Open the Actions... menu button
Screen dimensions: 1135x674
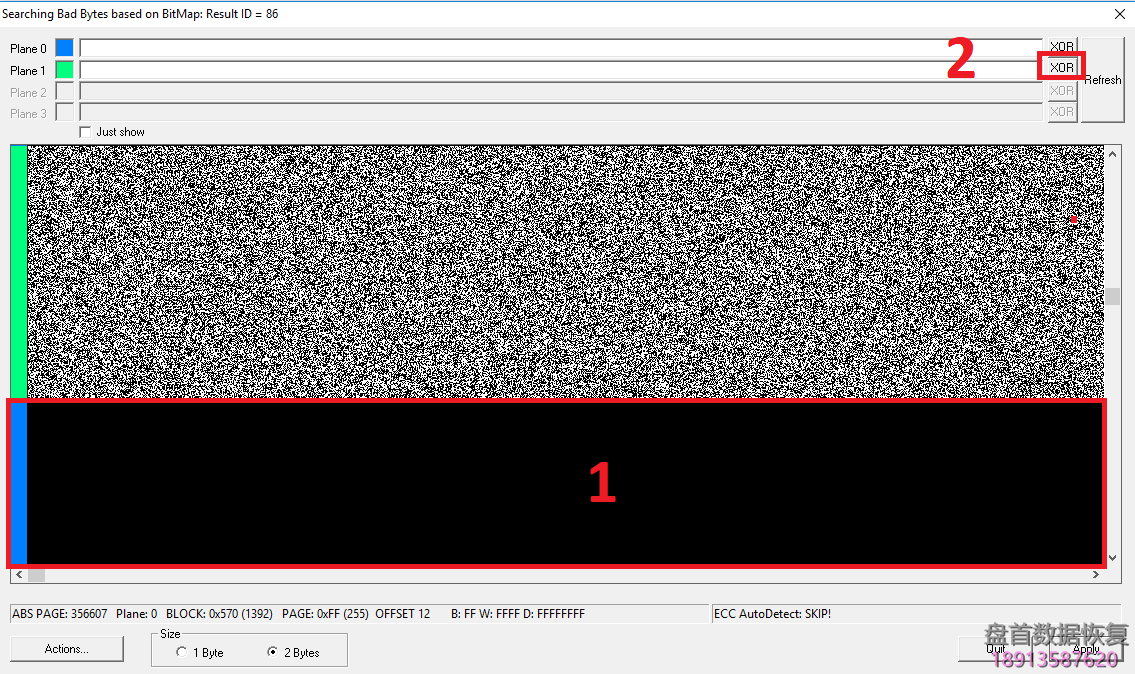coord(67,649)
